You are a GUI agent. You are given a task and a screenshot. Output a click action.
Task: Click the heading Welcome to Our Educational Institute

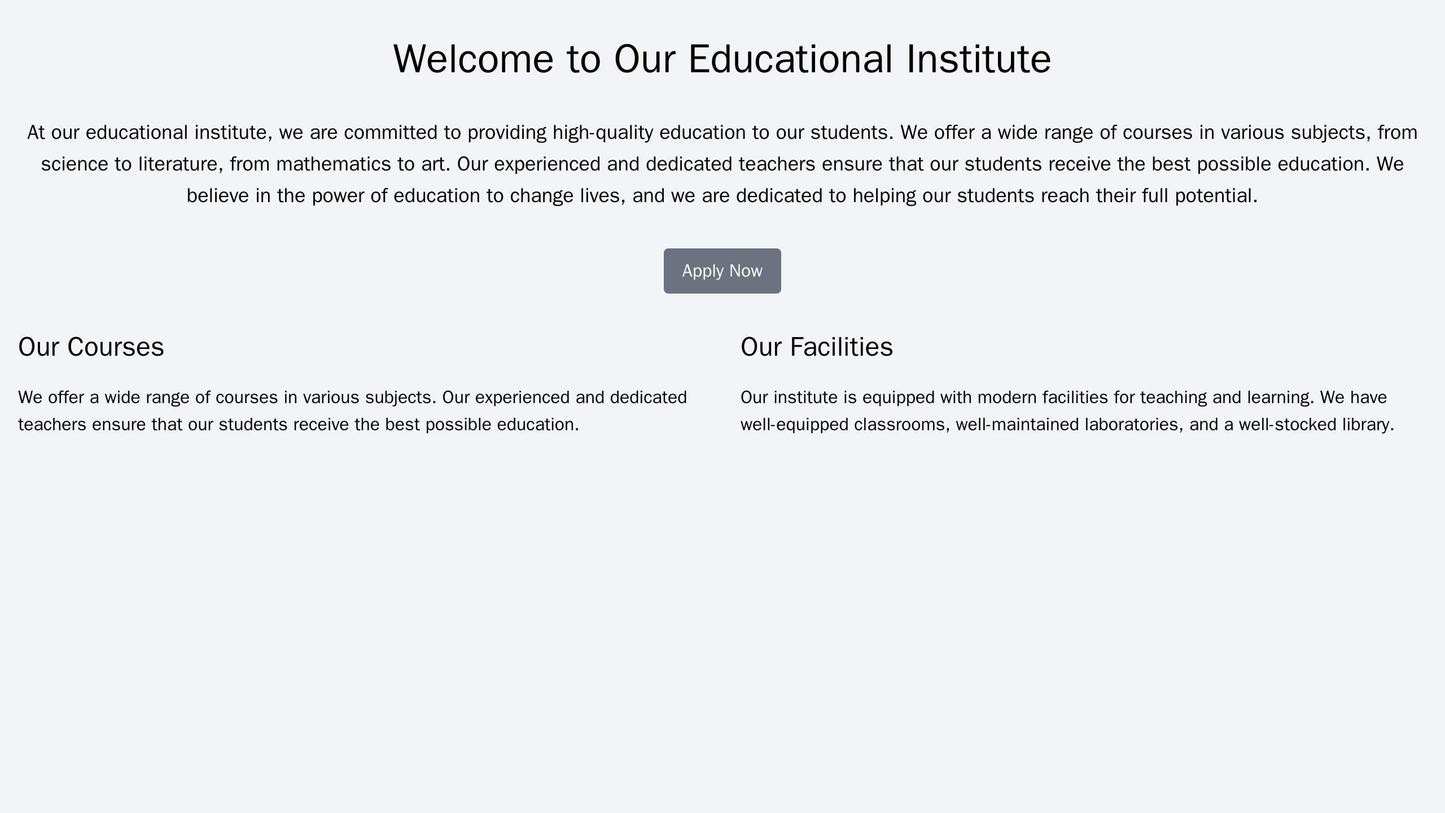click(722, 61)
